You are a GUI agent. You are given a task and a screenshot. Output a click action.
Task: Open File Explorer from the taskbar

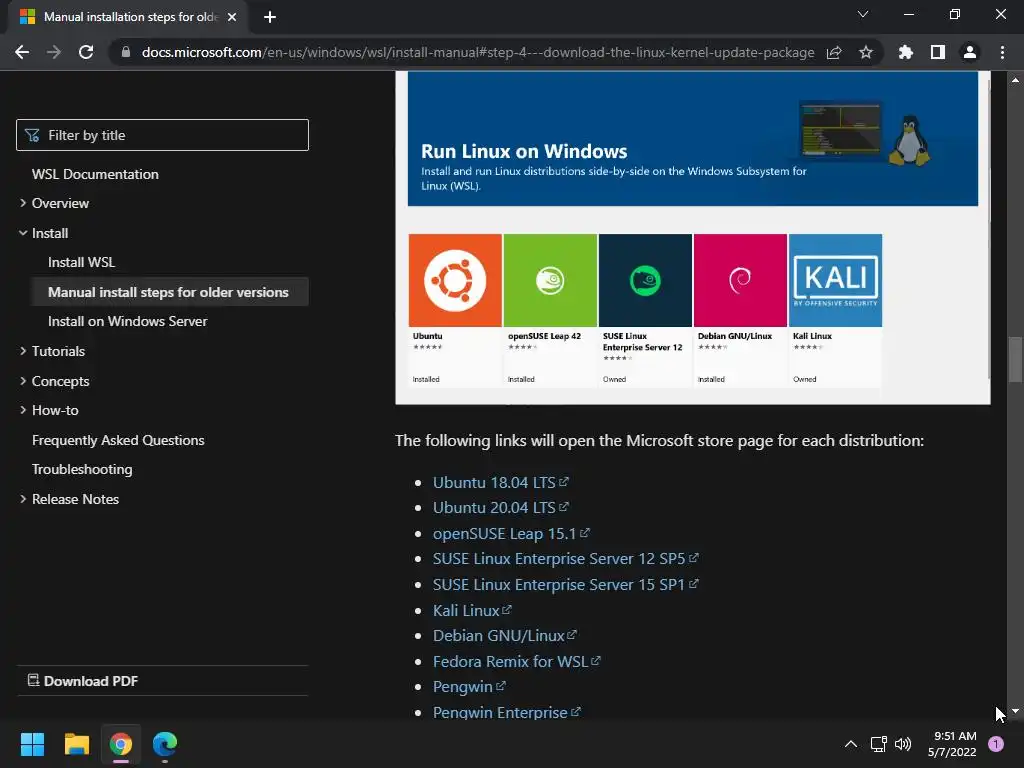(x=76, y=744)
